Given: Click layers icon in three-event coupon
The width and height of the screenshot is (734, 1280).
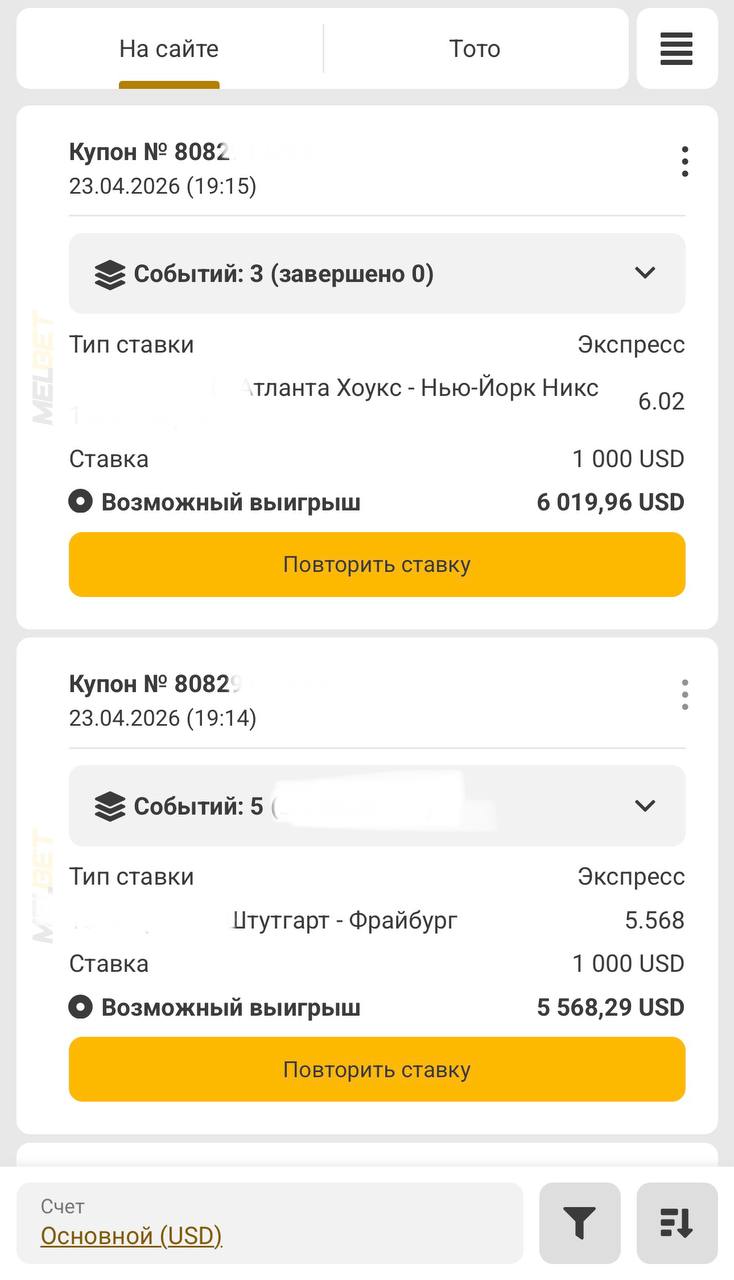Looking at the screenshot, I should 110,274.
